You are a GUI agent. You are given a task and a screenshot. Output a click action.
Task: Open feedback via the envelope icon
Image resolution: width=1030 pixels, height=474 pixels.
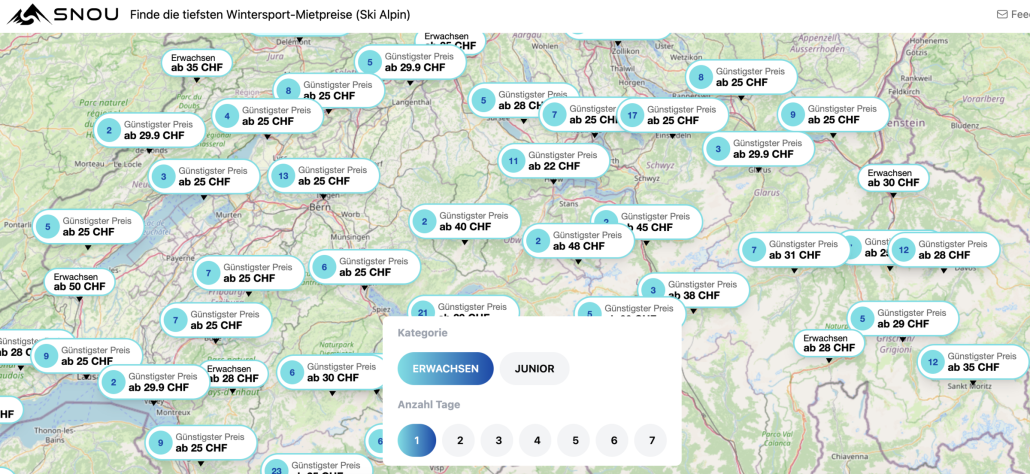[x=1002, y=15]
